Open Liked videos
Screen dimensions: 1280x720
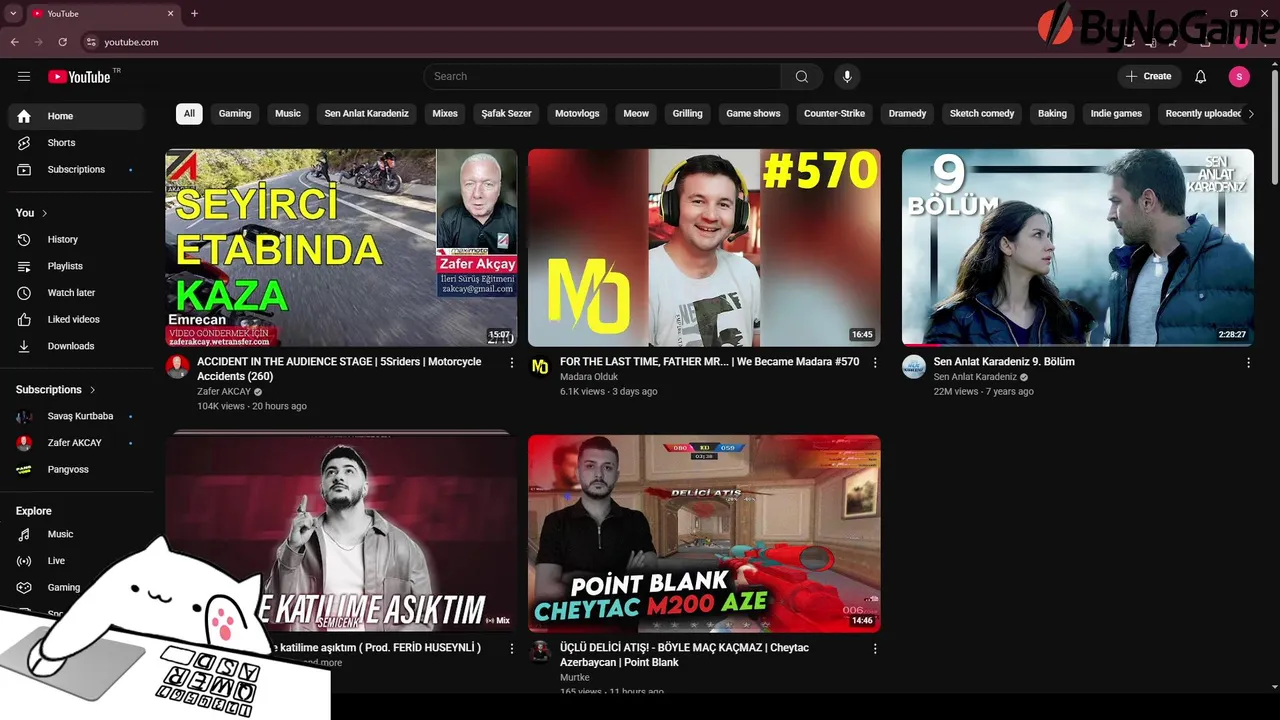(x=77, y=320)
